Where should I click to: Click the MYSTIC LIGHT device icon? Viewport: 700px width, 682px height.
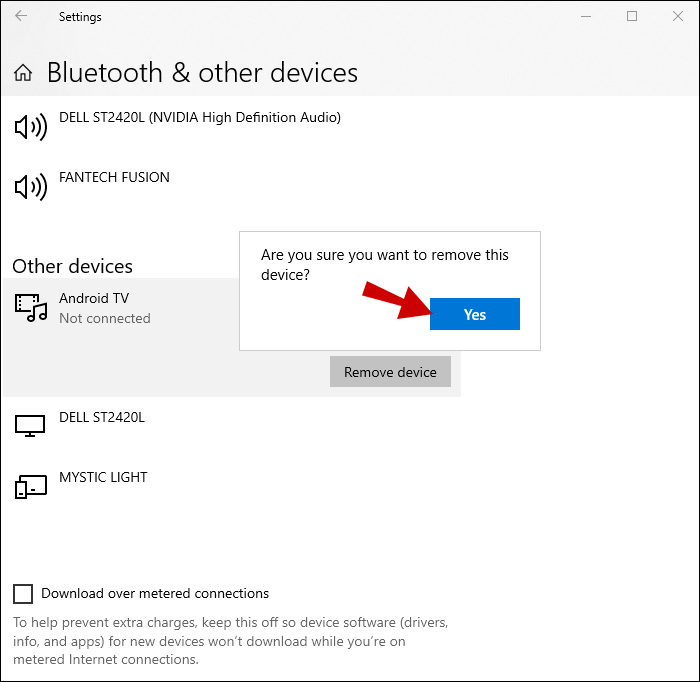point(30,487)
